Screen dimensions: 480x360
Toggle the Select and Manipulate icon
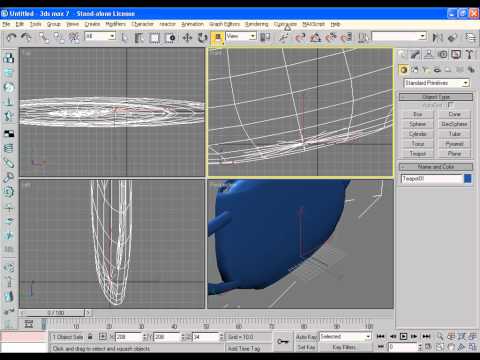click(x=284, y=37)
